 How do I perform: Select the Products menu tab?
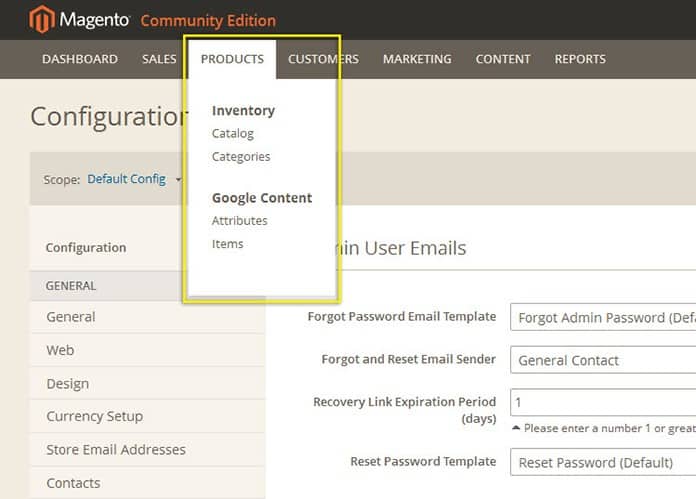pyautogui.click(x=232, y=59)
